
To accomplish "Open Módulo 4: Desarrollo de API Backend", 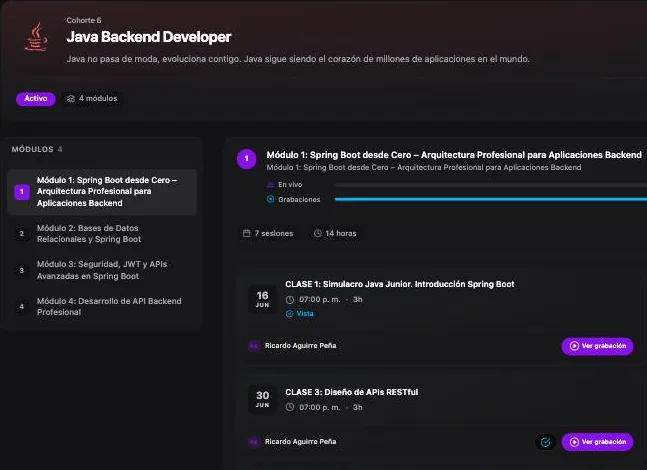I will 102,307.
